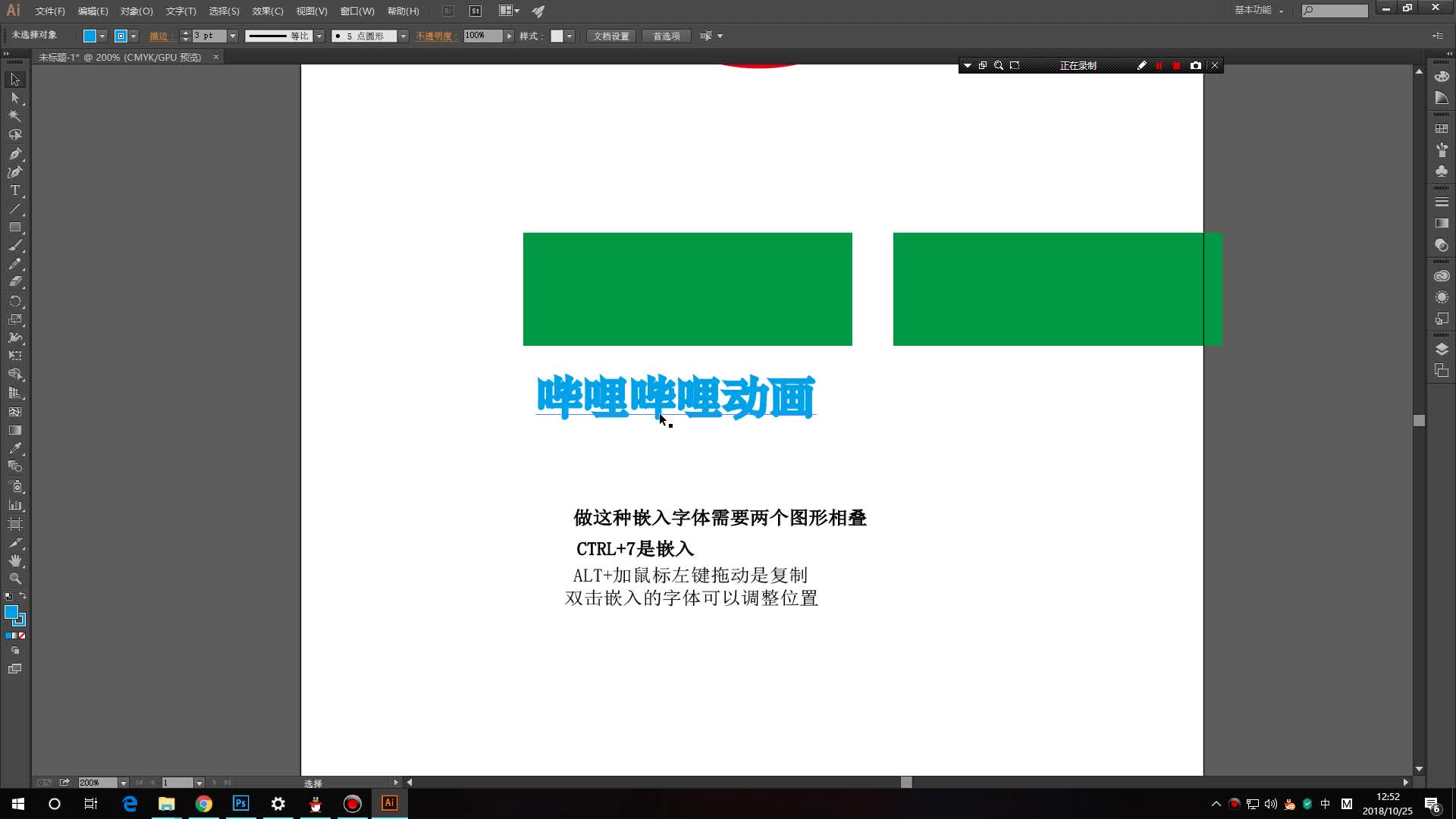Open the Color panel palette icon

click(x=1442, y=77)
